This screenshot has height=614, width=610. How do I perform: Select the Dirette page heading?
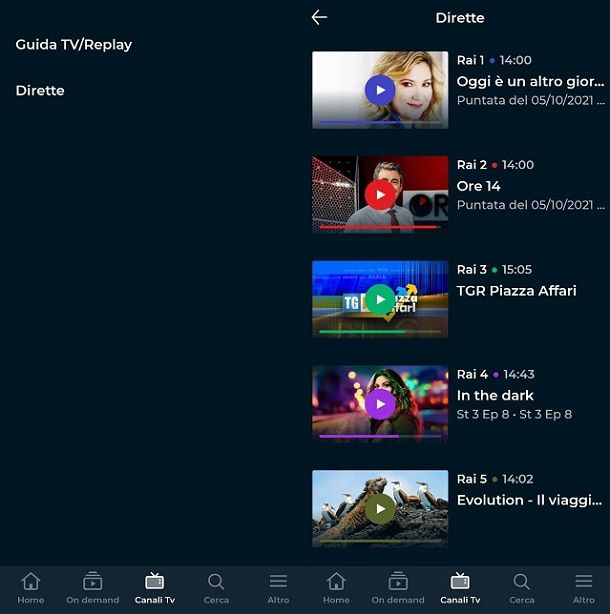point(460,18)
